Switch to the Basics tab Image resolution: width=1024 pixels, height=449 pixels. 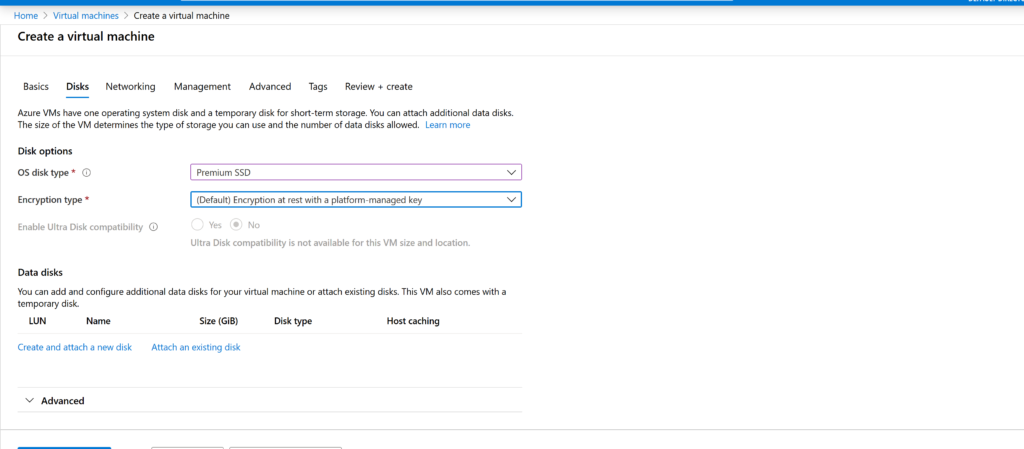point(36,87)
